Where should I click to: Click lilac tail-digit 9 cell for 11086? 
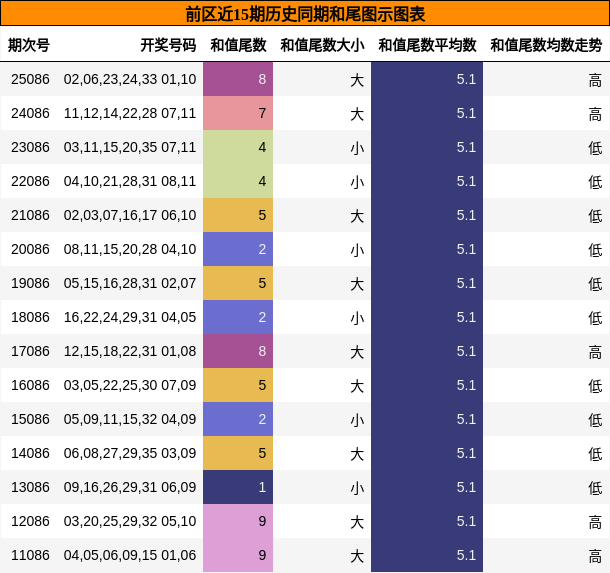point(238,555)
